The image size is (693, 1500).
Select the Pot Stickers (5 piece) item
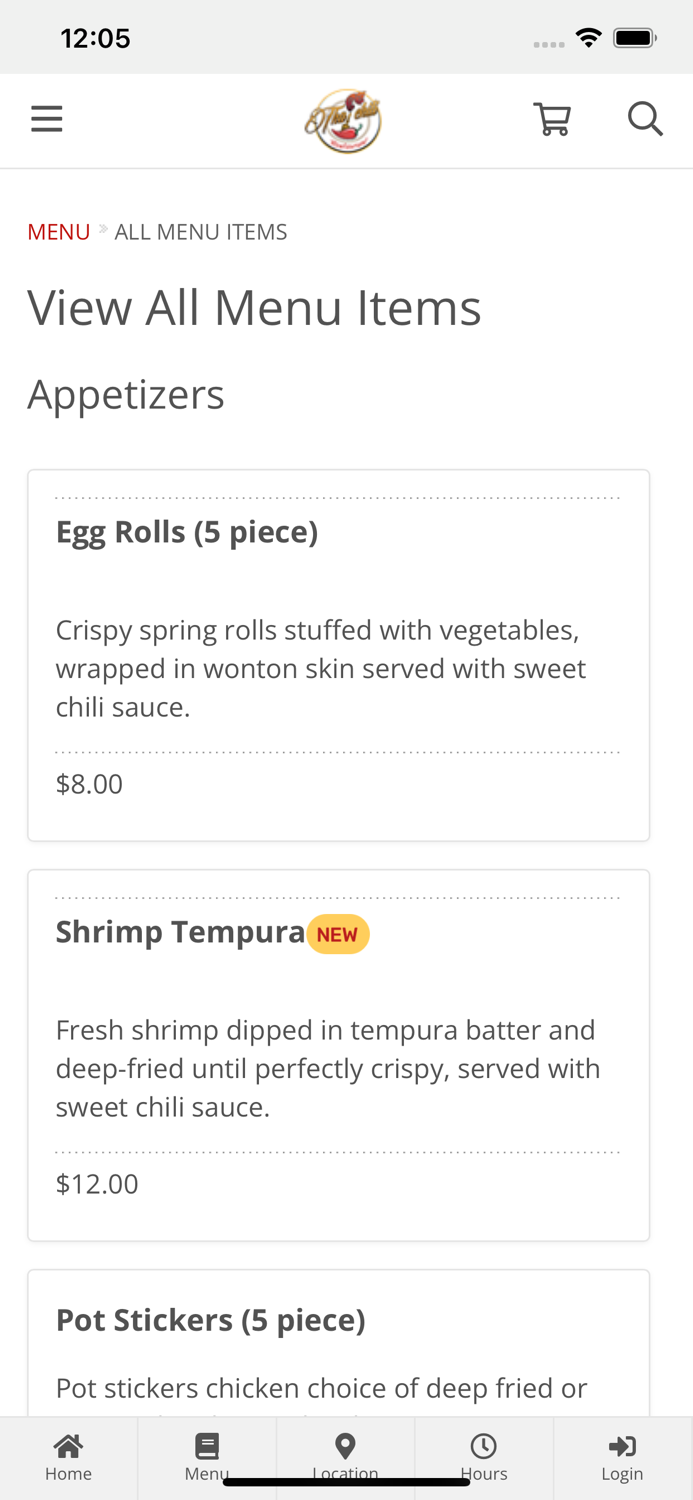click(211, 1319)
